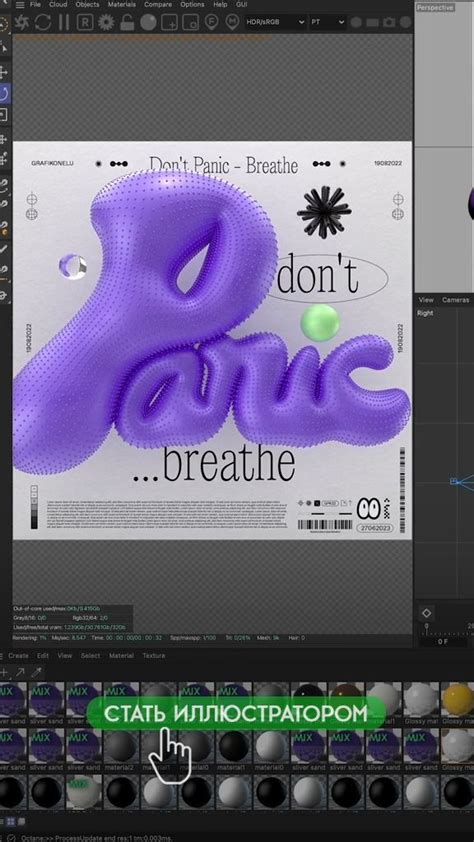Screen dimensions: 474x842
Task: Click the Hair: 0 status entry
Action: pyautogui.click(x=296, y=637)
